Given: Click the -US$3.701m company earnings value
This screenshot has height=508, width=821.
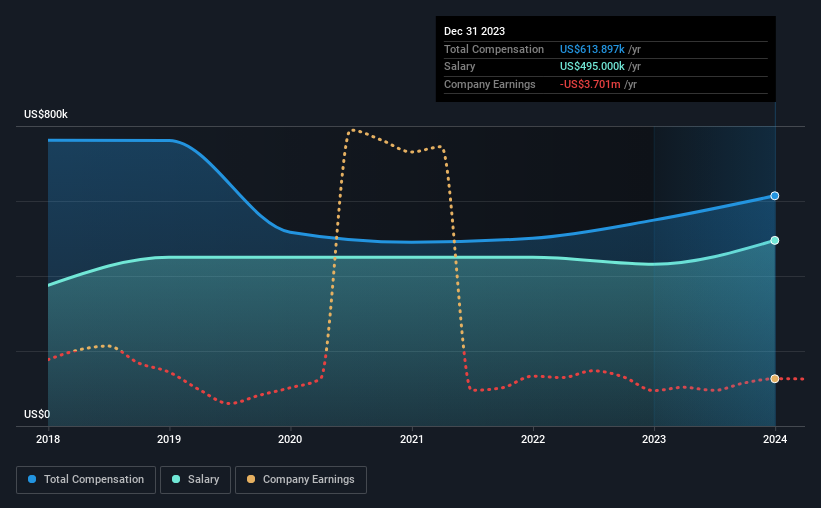Looking at the screenshot, I should pyautogui.click(x=590, y=84).
